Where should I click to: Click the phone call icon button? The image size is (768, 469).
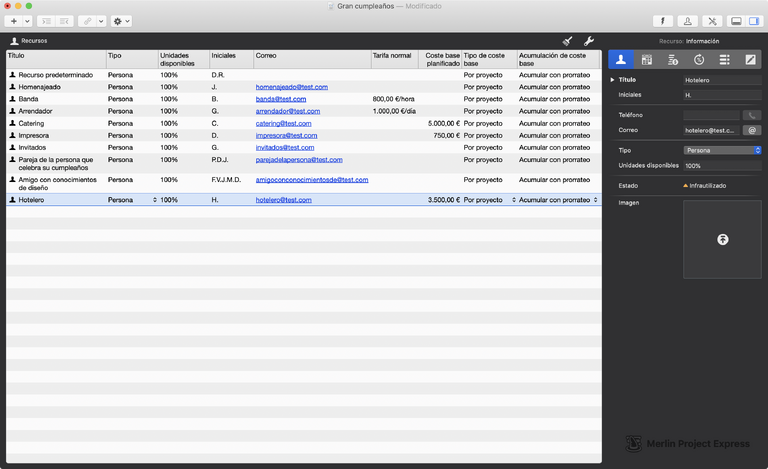(752, 115)
